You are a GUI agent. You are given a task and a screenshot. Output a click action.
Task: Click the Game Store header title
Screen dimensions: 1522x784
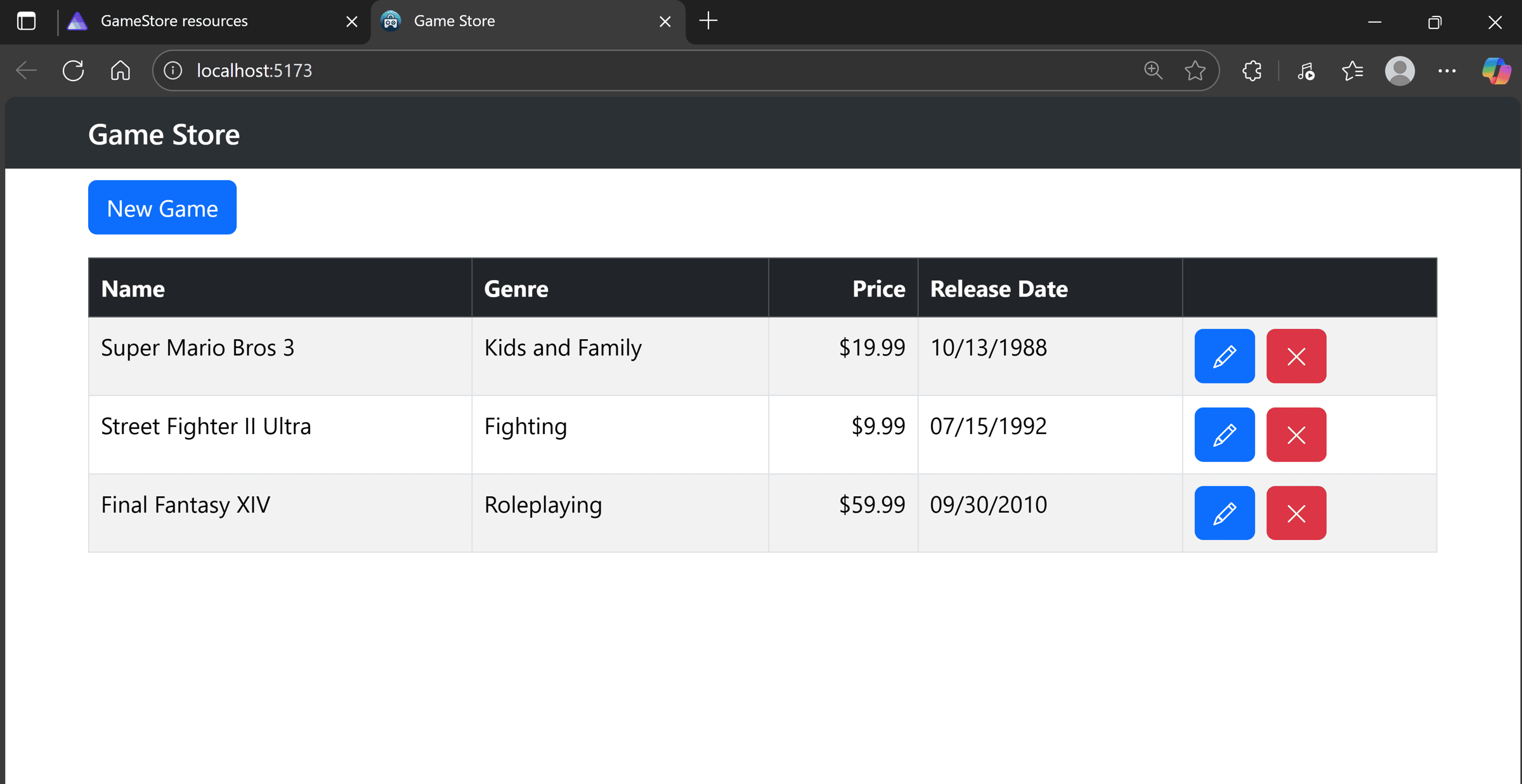click(x=164, y=134)
